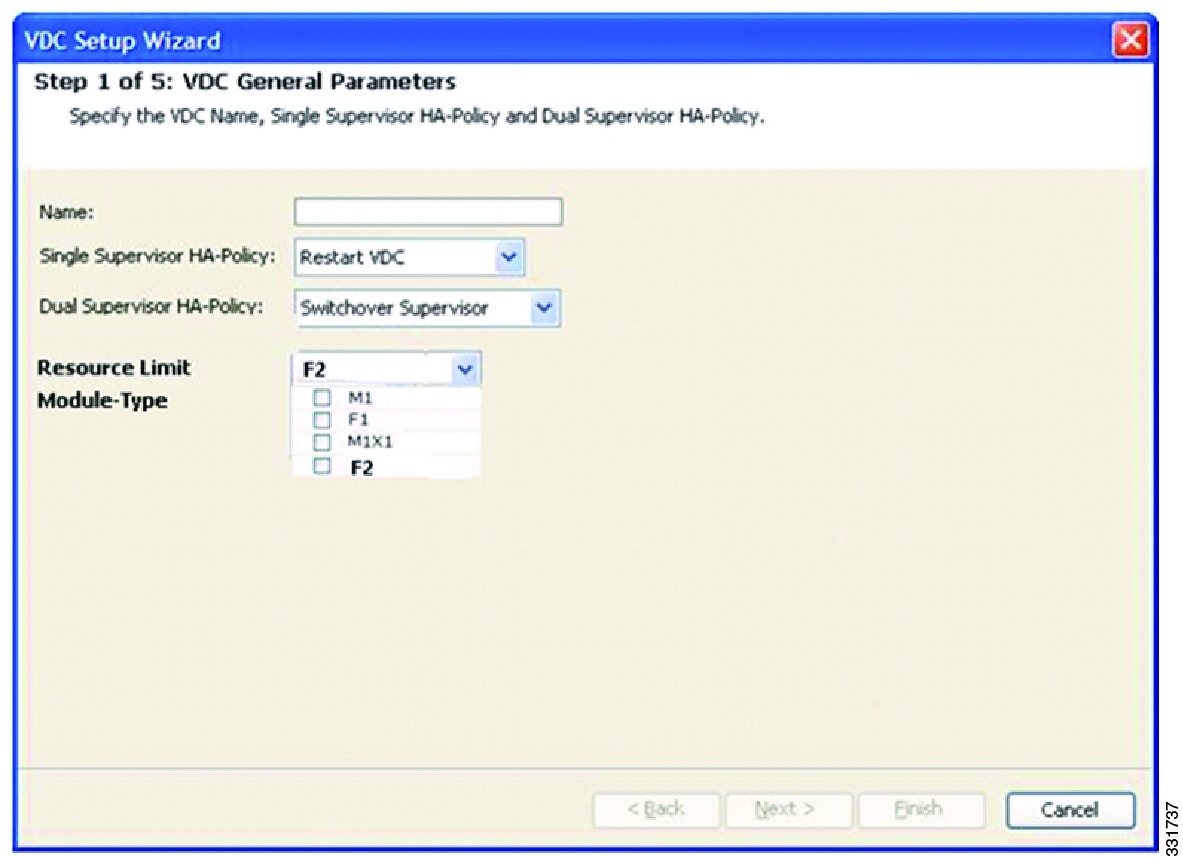Select F2 in the module list

coord(362,467)
